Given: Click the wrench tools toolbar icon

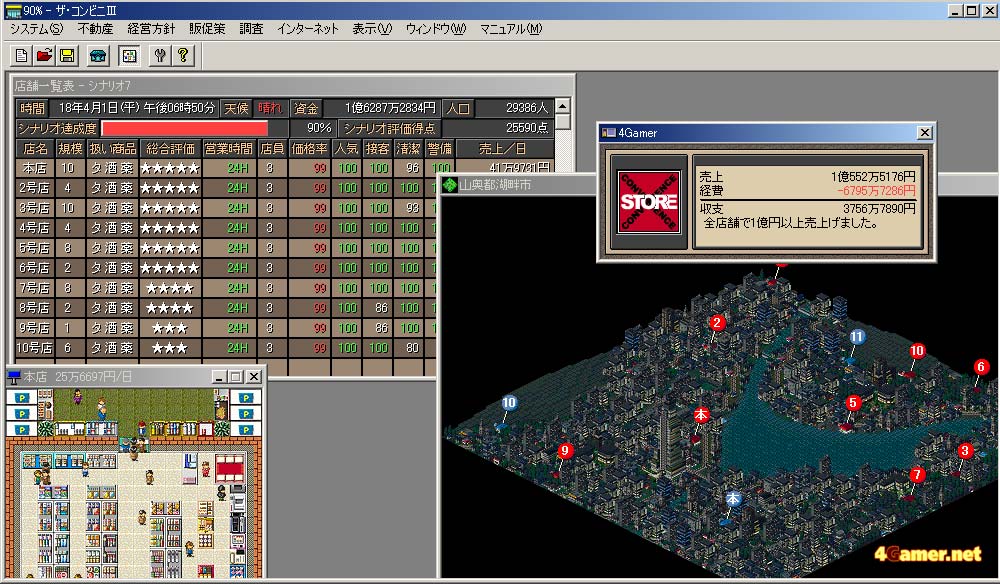Looking at the screenshot, I should [159, 55].
